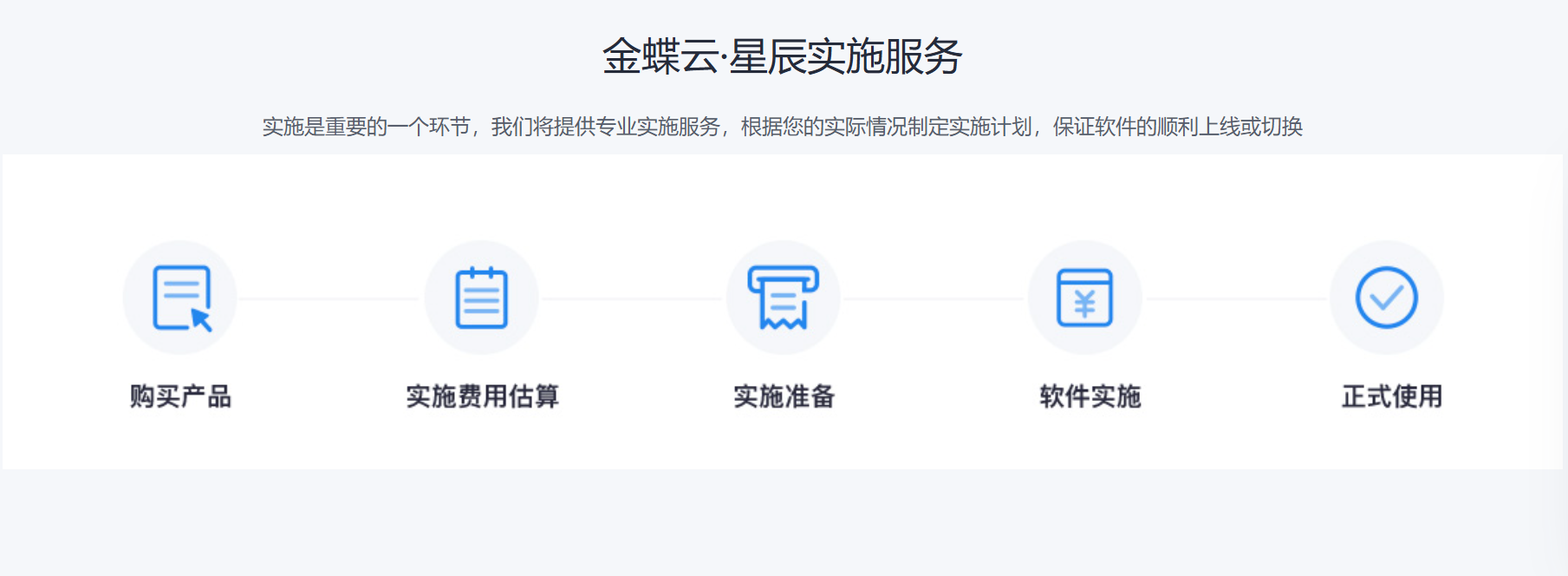Image resolution: width=1568 pixels, height=576 pixels.
Task: Click connector line between 购买产品 and 实施费用估算
Action: coord(329,298)
